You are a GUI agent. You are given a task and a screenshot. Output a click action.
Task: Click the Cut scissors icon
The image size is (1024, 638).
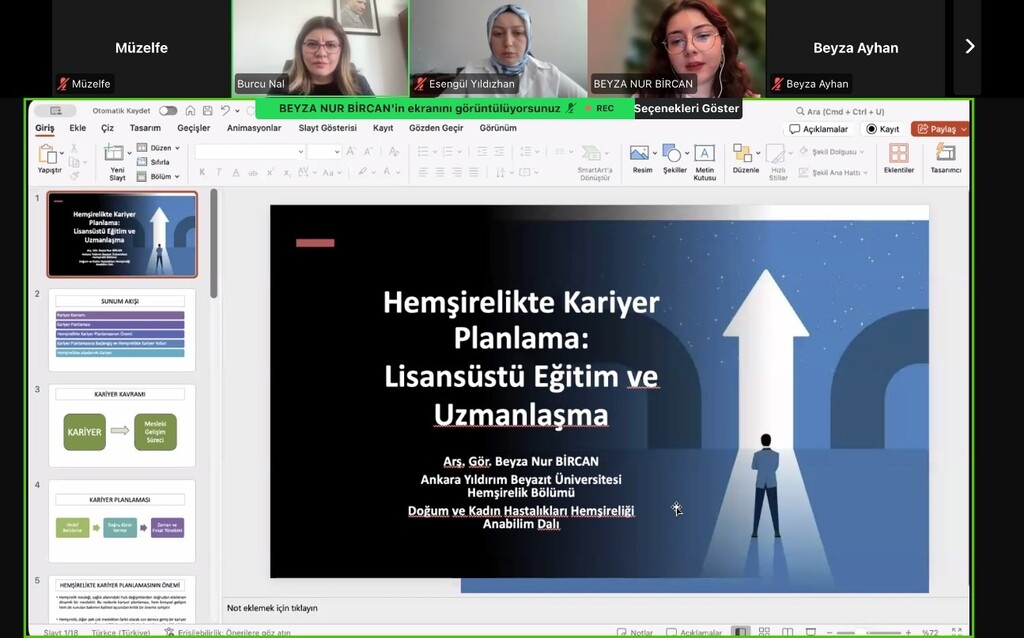pos(74,148)
